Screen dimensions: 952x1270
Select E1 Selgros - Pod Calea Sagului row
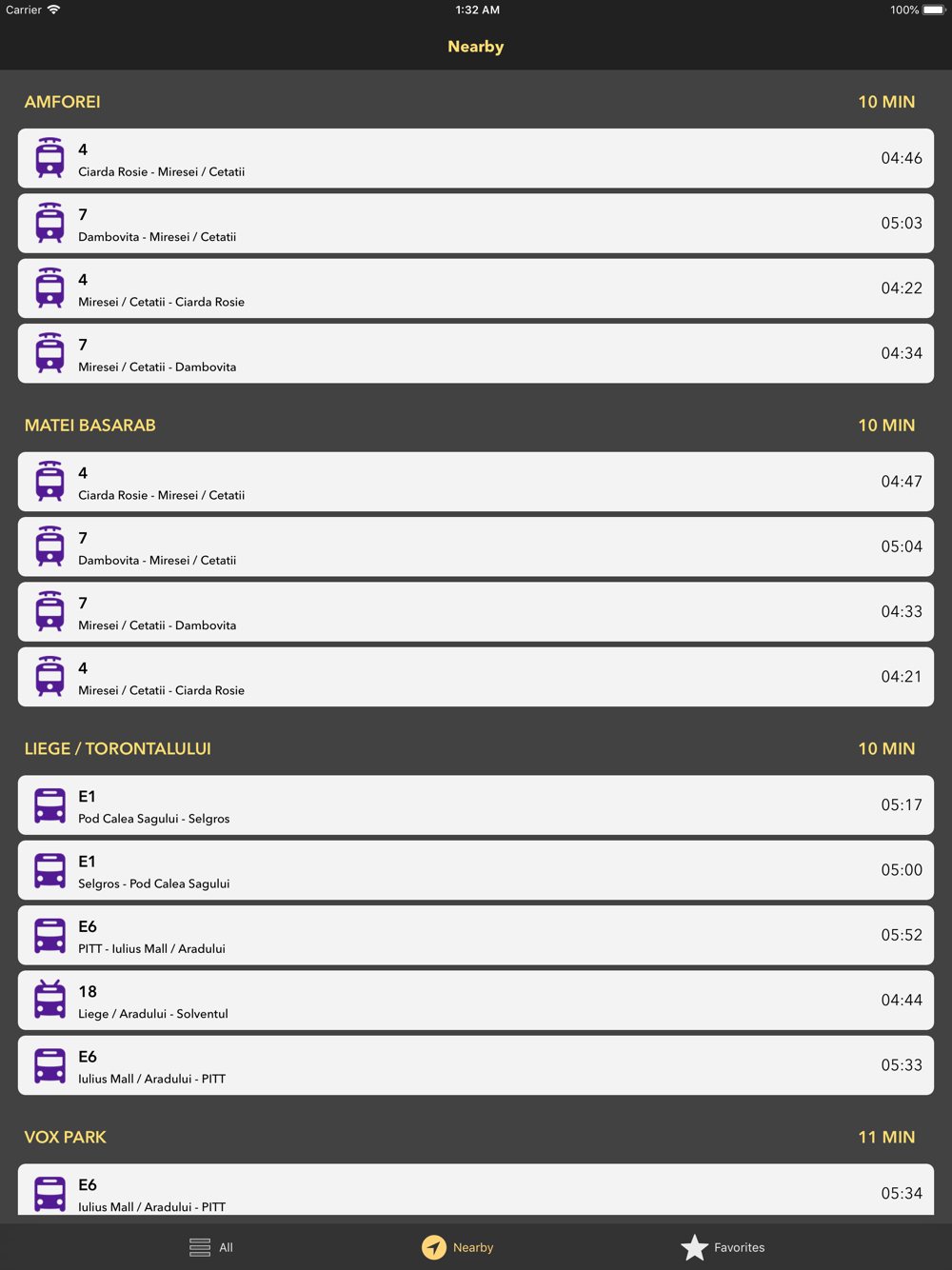coord(475,870)
